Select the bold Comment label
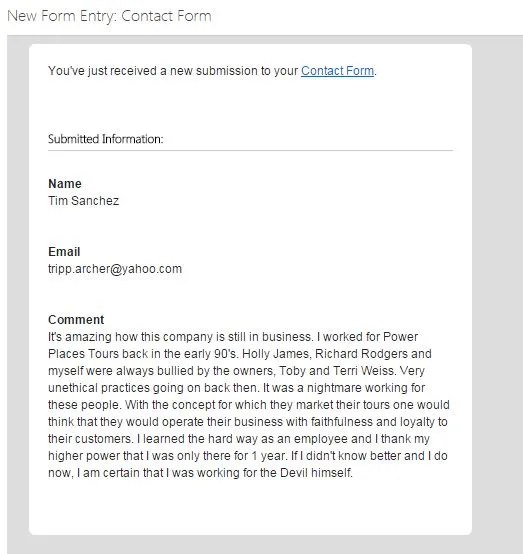Viewport: 523px width, 554px height. [76, 320]
